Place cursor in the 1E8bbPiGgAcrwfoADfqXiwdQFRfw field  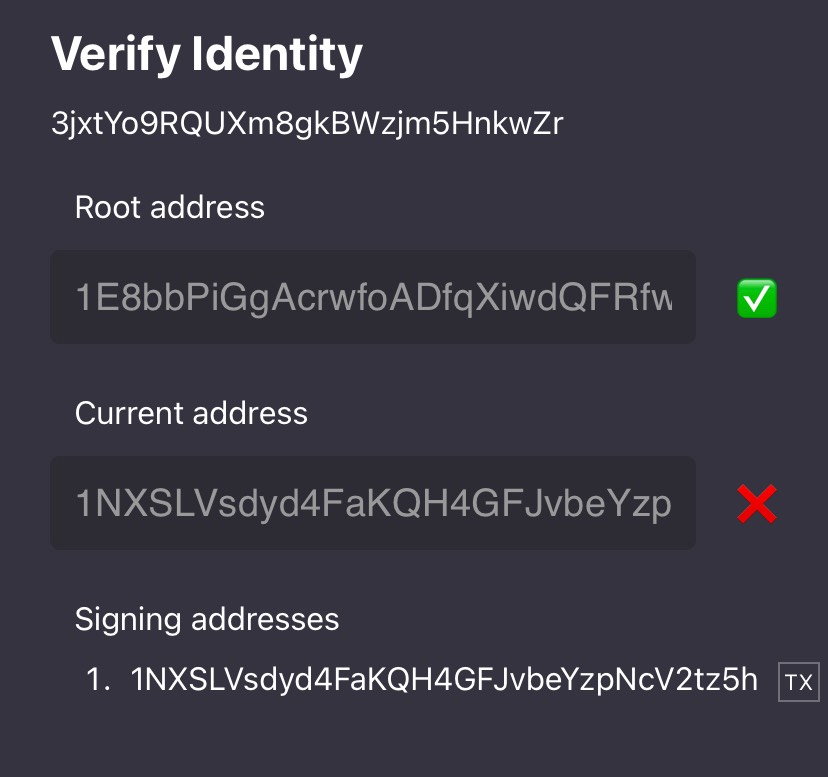(x=373, y=297)
